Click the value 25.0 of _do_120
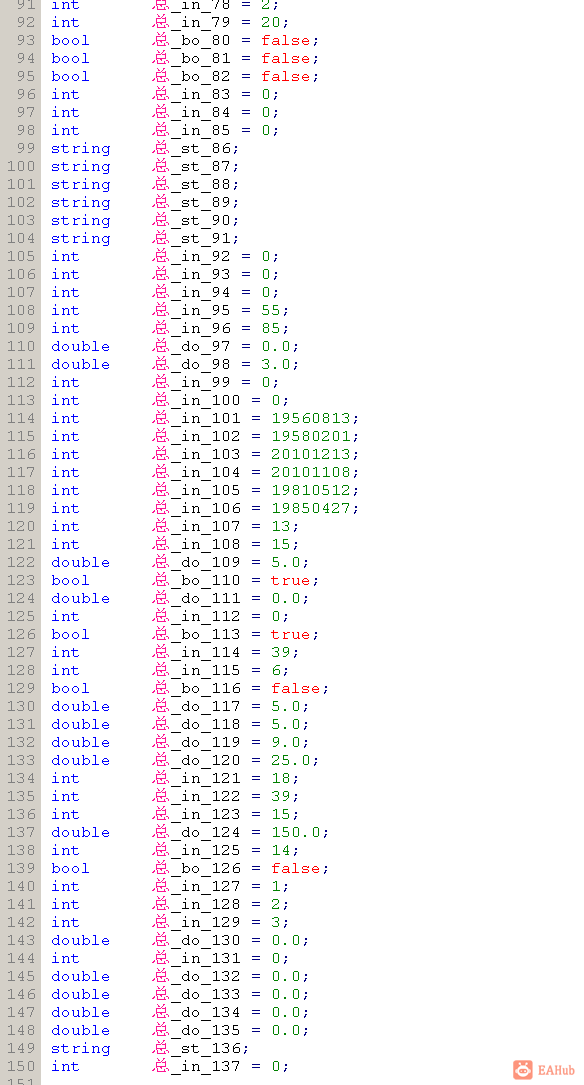The image size is (584, 1085). (x=291, y=760)
